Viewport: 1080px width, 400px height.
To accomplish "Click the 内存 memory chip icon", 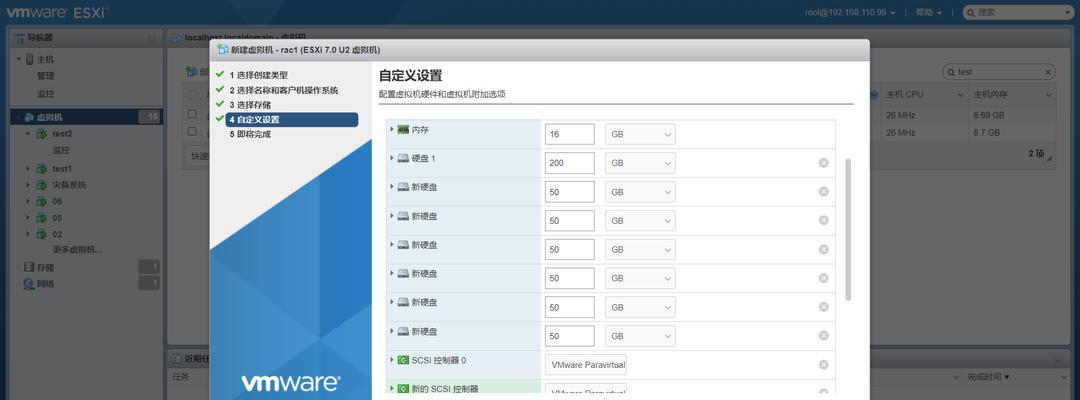I will pyautogui.click(x=404, y=129).
